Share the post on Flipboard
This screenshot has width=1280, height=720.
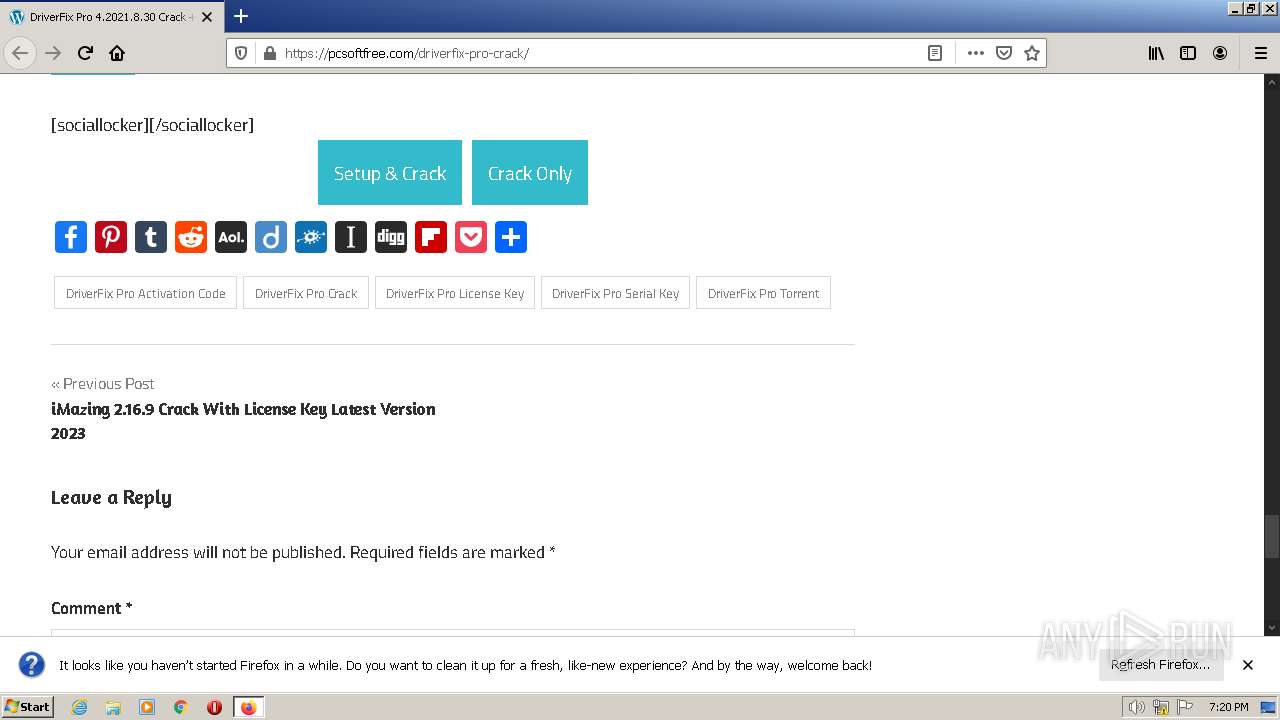pos(431,237)
